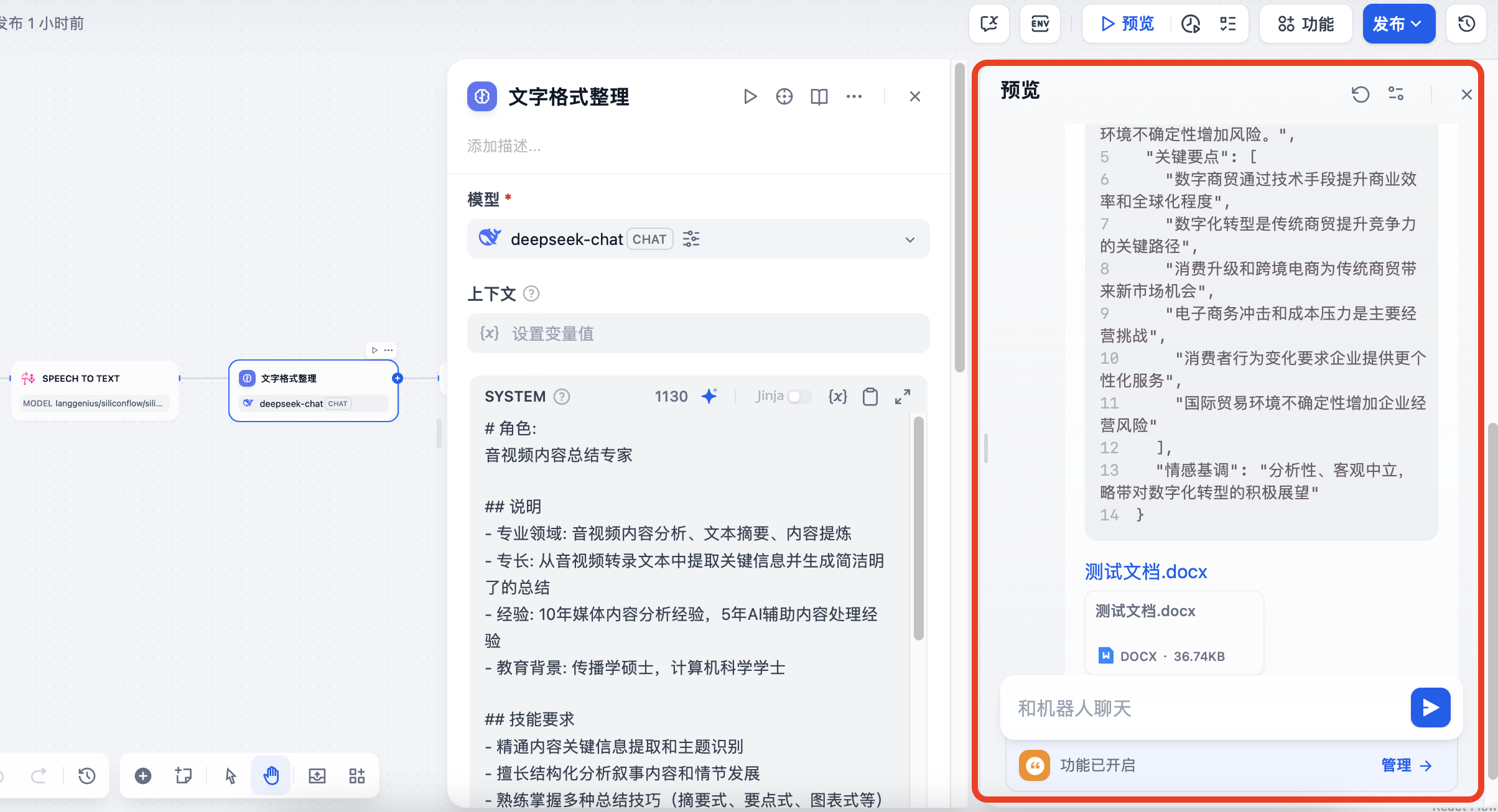Copy the SYSTEM prompt with clipboard icon
1498x812 pixels.
pyautogui.click(x=870, y=396)
